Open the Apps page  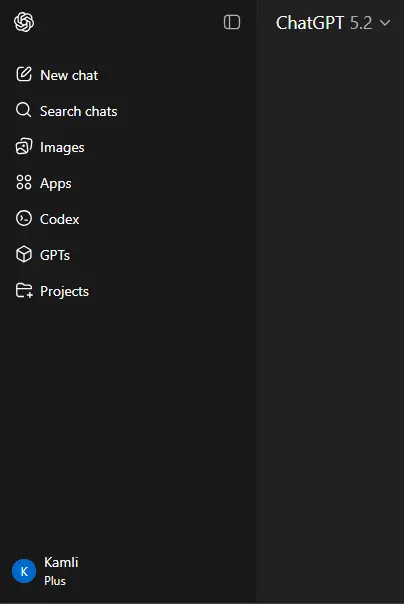55,184
